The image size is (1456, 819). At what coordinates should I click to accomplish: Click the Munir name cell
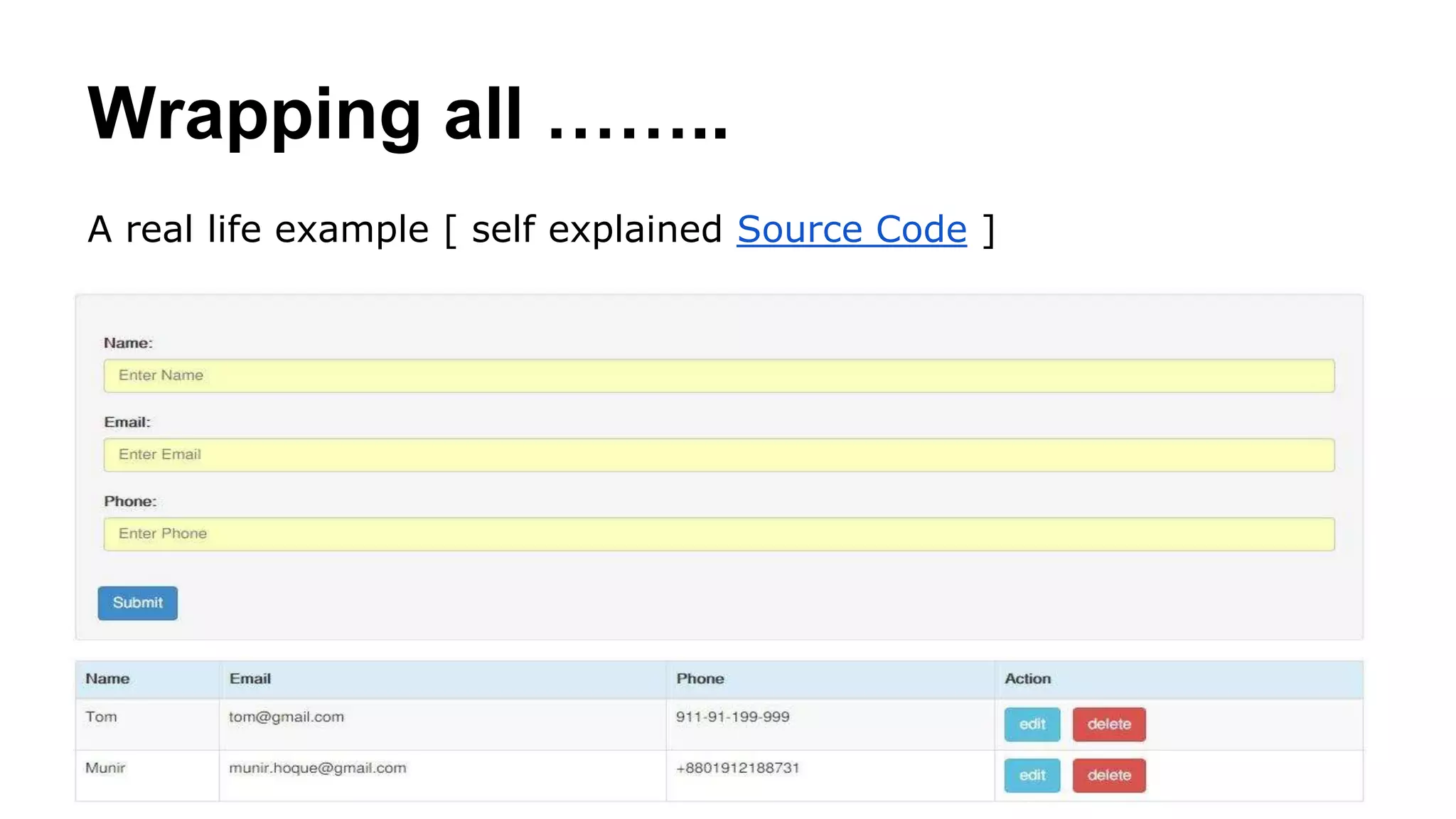tap(105, 769)
